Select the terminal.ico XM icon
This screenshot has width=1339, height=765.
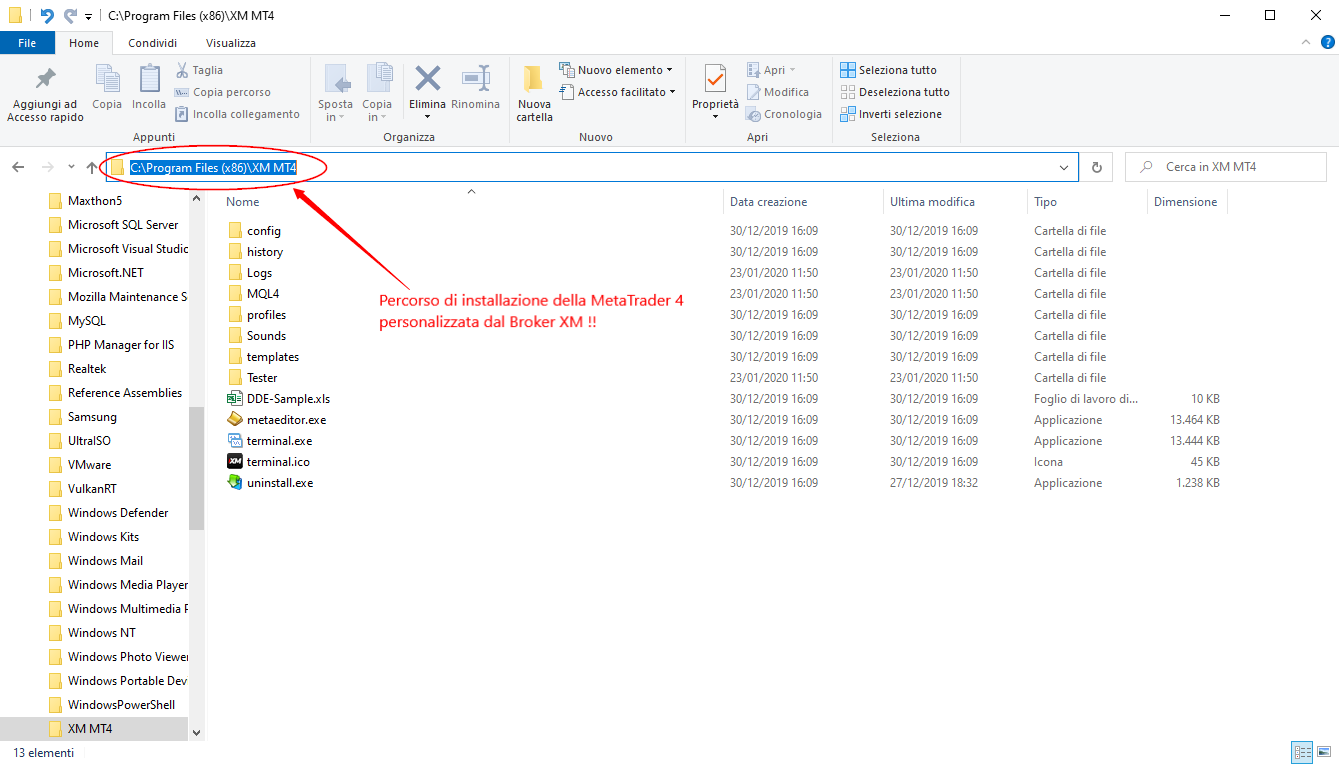click(x=235, y=462)
